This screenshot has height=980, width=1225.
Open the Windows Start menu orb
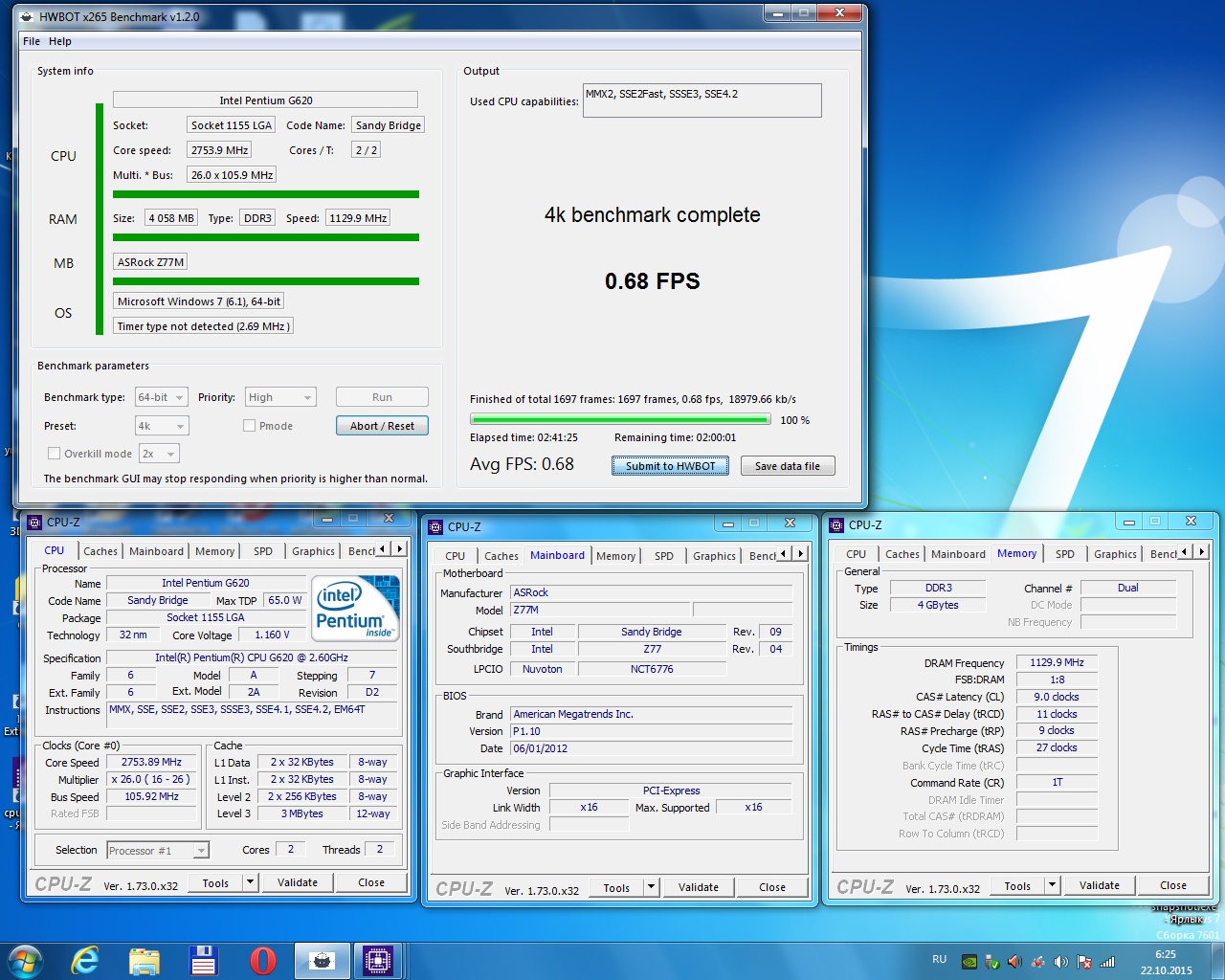click(25, 960)
